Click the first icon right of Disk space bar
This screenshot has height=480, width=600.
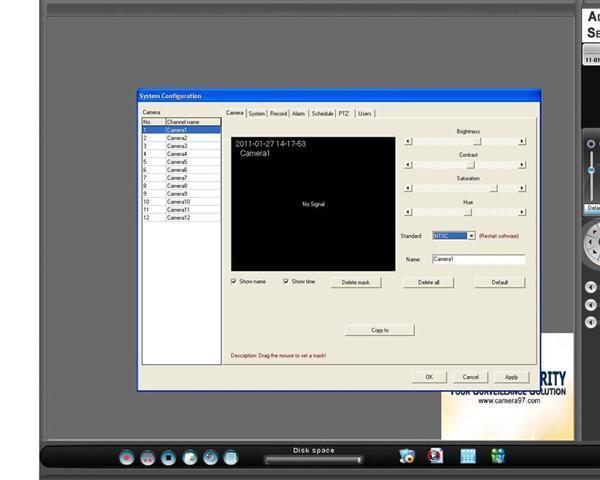pyautogui.click(x=406, y=456)
